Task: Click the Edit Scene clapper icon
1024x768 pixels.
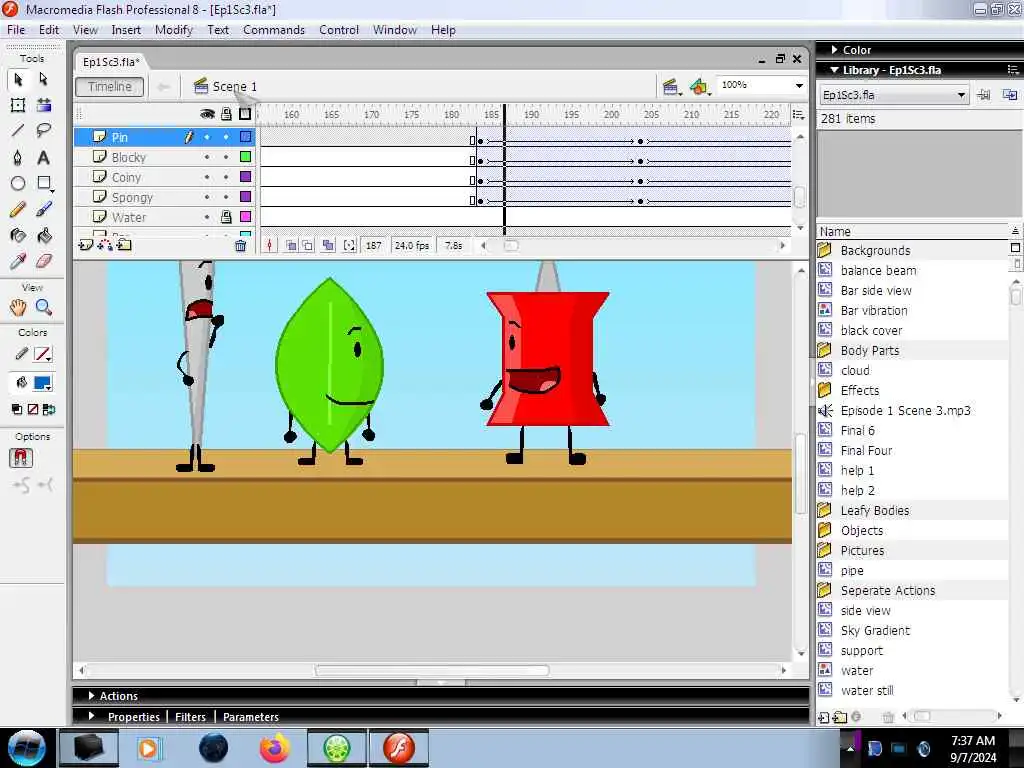Action: 670,86
